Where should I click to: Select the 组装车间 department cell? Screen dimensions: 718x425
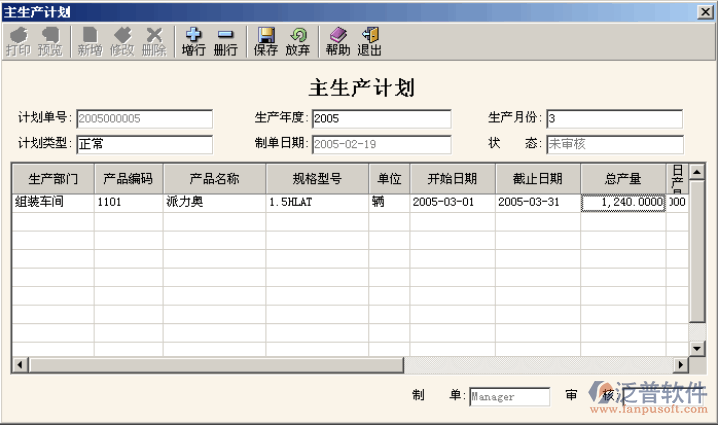click(52, 202)
